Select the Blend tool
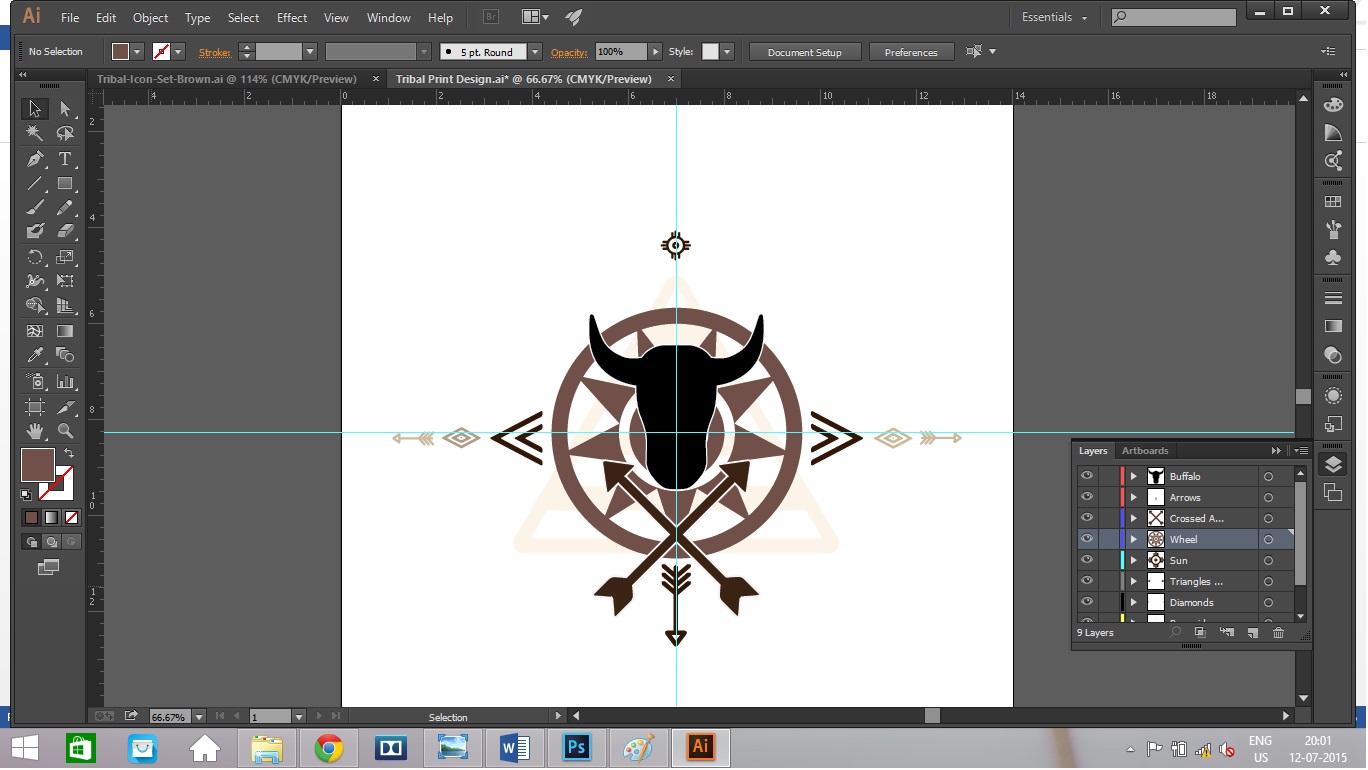Viewport: 1368px width, 770px height. coord(65,355)
